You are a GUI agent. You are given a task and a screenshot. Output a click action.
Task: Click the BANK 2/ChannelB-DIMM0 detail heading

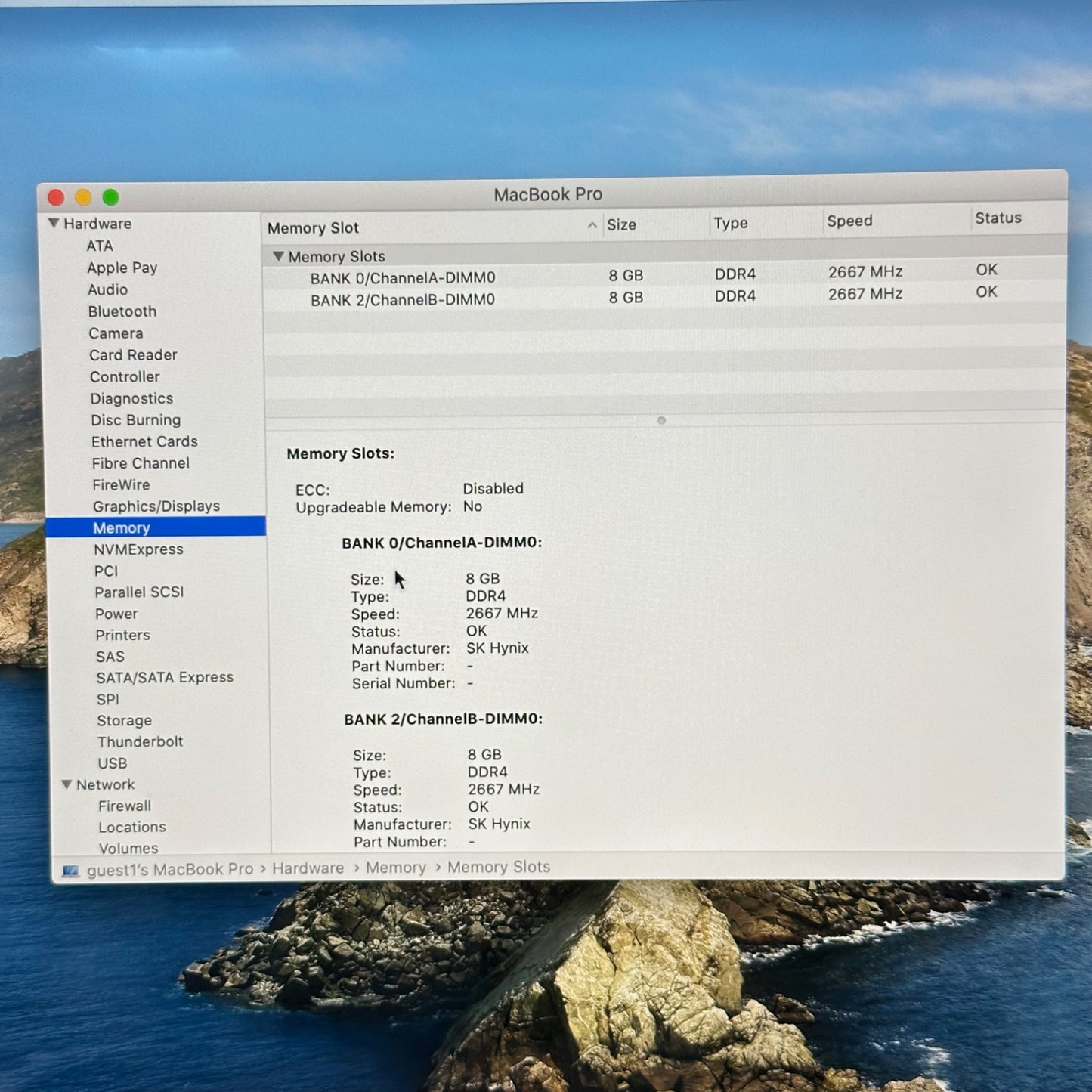tap(444, 719)
